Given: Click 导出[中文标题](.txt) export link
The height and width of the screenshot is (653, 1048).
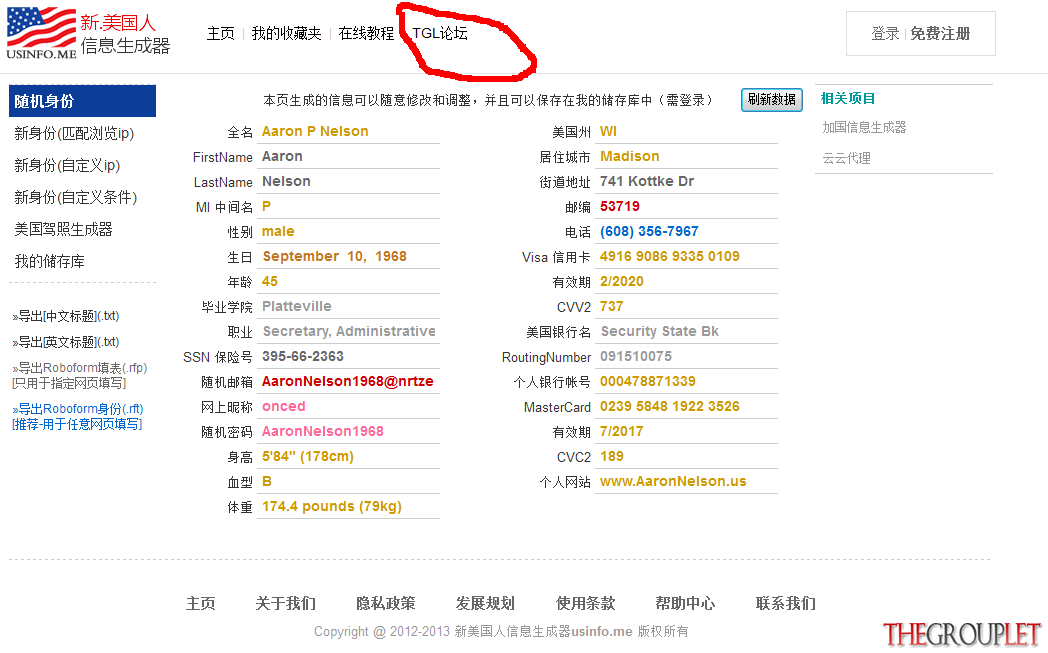Looking at the screenshot, I should pos(66,316).
